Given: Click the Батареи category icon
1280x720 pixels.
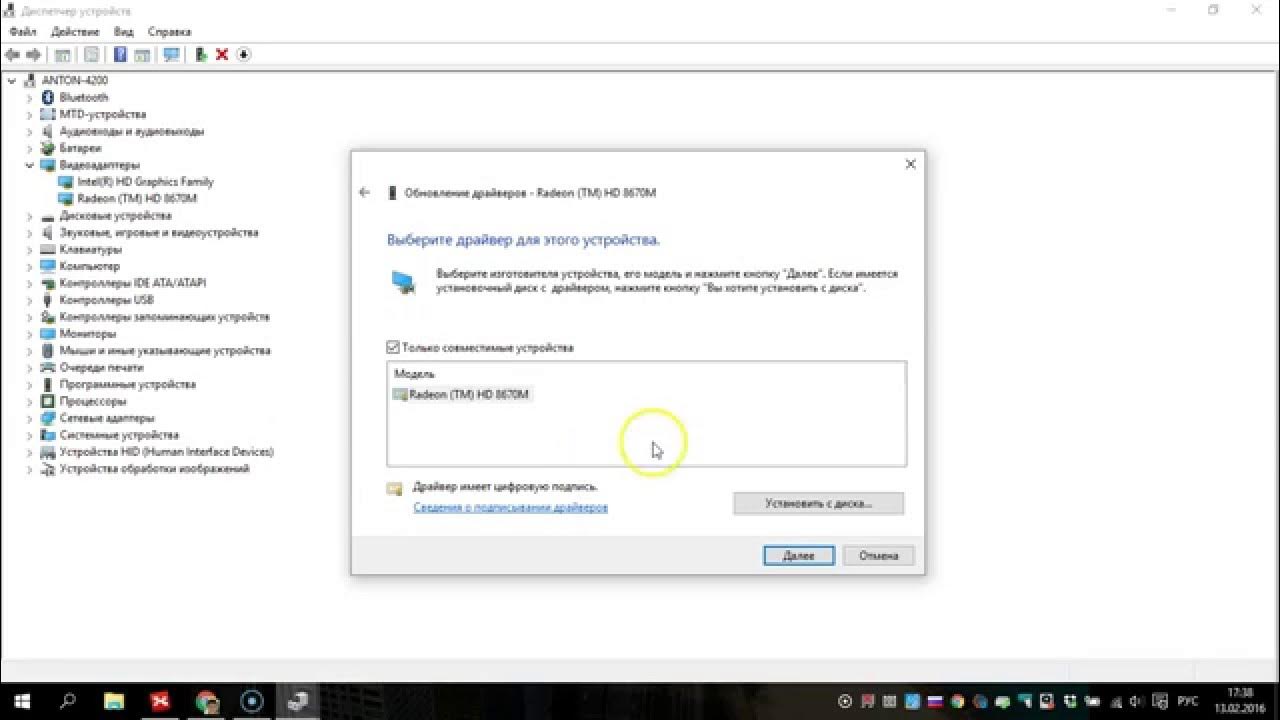Looking at the screenshot, I should click(x=47, y=148).
